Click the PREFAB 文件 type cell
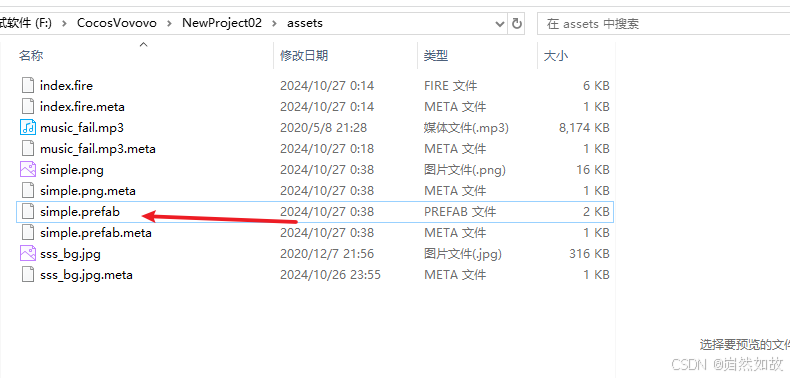Image resolution: width=790 pixels, height=378 pixels. [460, 212]
